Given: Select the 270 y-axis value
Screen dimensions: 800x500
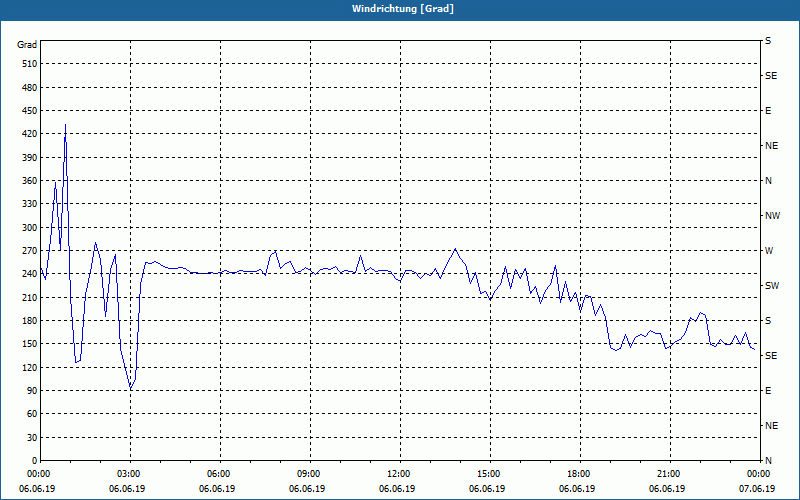Looking at the screenshot, I should pyautogui.click(x=30, y=251).
